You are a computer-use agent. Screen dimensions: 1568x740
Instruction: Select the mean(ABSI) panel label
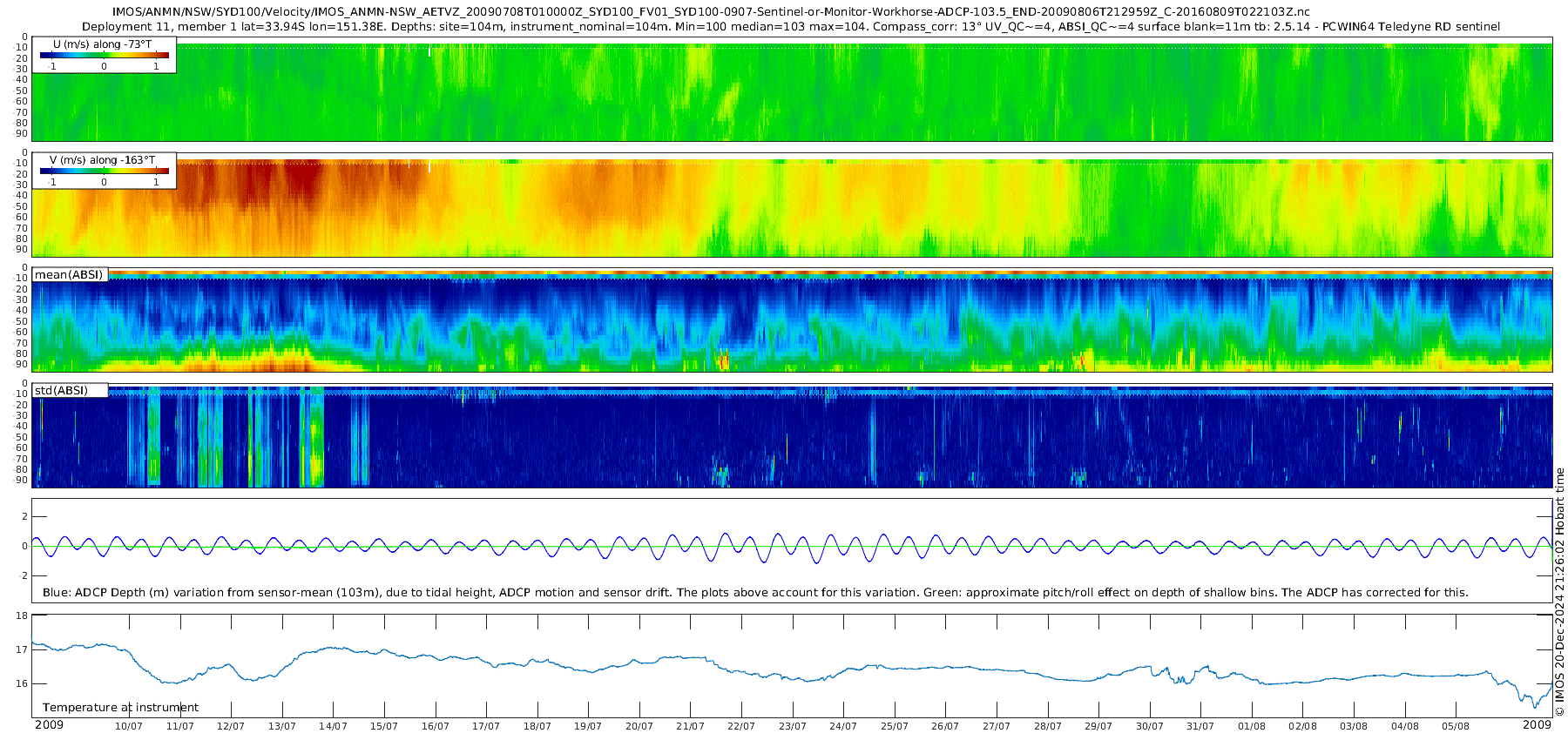[x=70, y=275]
